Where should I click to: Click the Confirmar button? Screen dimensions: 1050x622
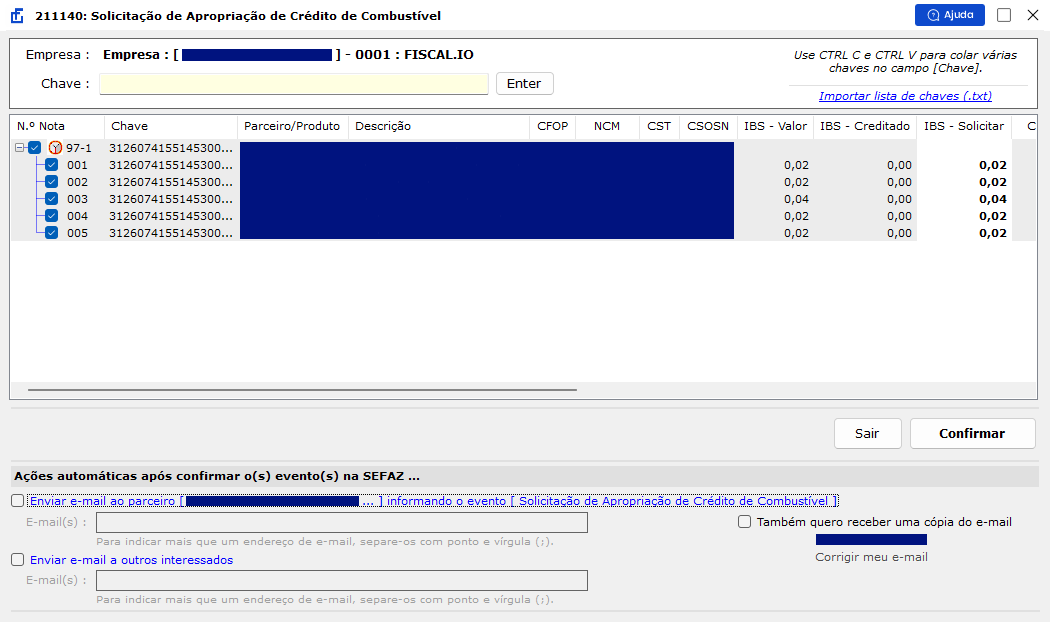tap(972, 433)
